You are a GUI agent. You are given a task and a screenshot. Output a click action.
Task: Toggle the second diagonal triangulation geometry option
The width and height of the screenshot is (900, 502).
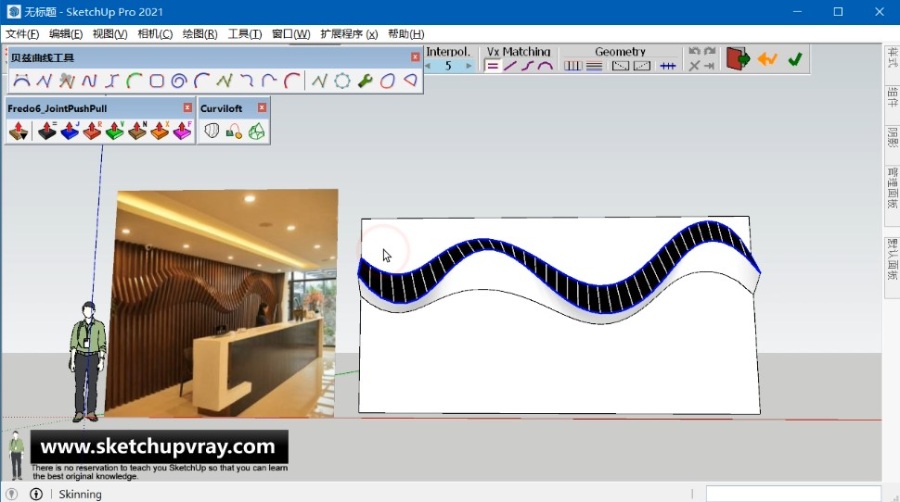pyautogui.click(x=642, y=66)
